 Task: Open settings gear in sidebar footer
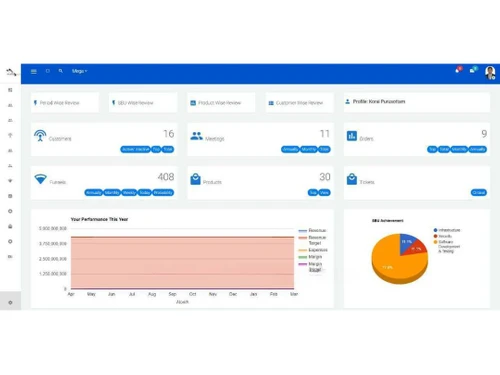pyautogui.click(x=10, y=303)
